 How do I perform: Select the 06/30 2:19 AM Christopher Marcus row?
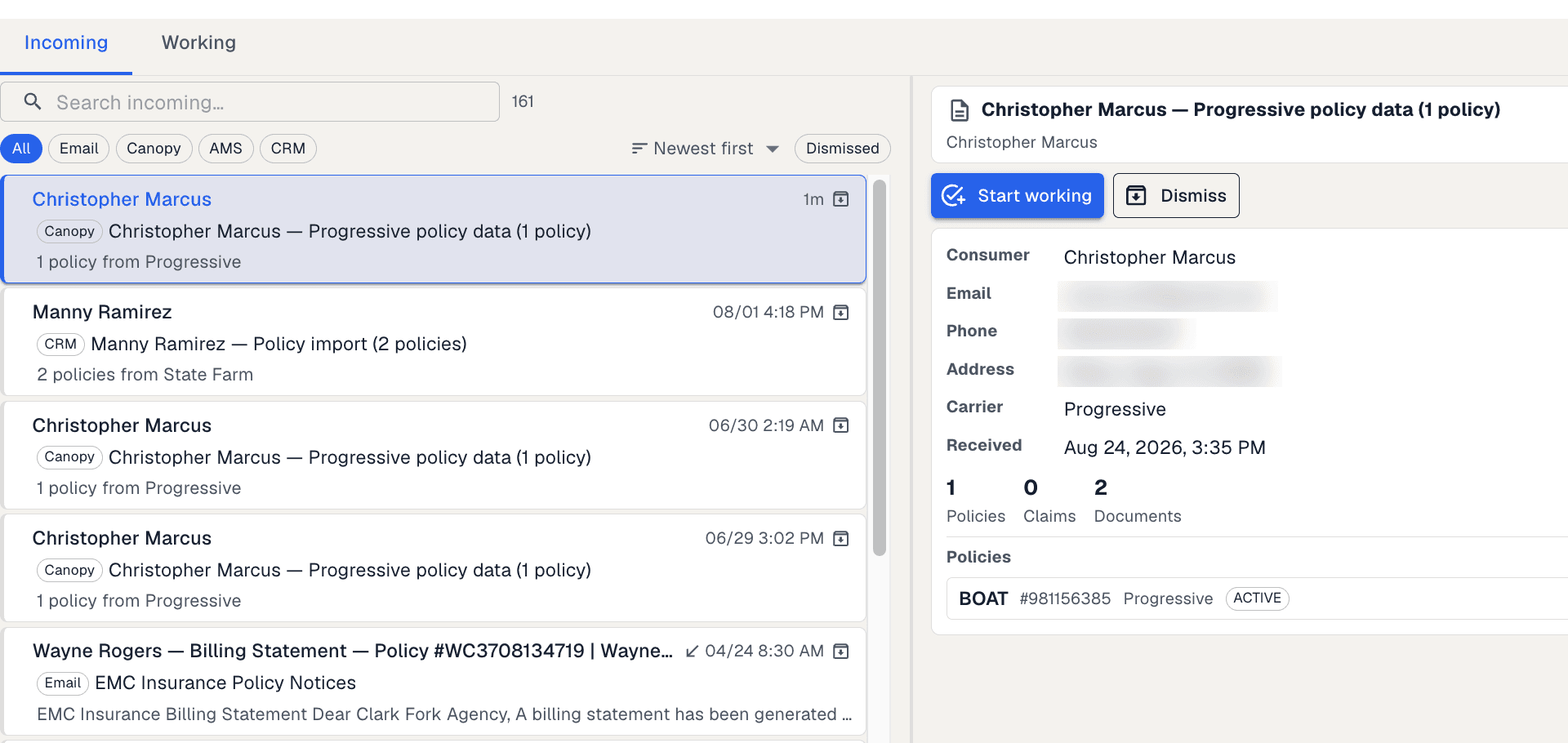(x=434, y=456)
